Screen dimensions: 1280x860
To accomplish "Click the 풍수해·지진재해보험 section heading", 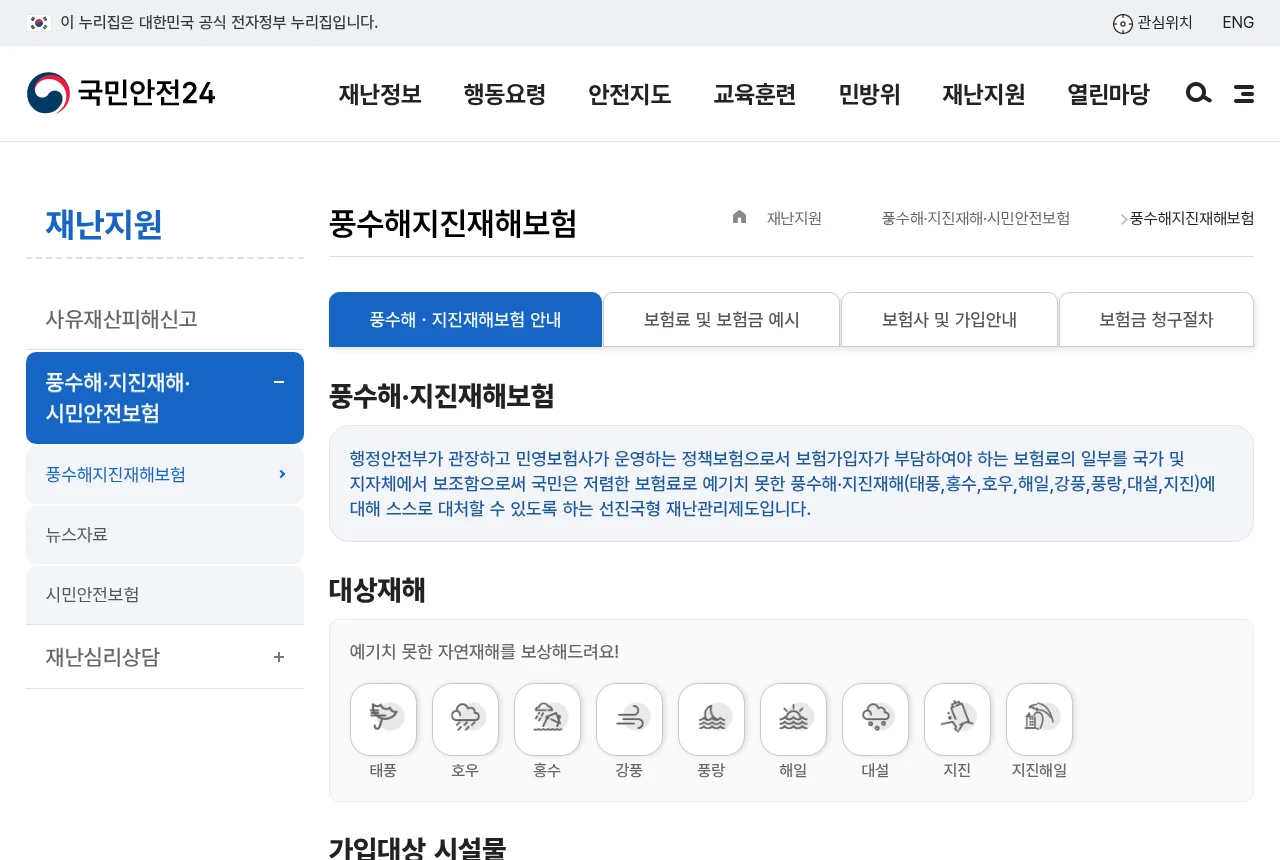I will (442, 396).
